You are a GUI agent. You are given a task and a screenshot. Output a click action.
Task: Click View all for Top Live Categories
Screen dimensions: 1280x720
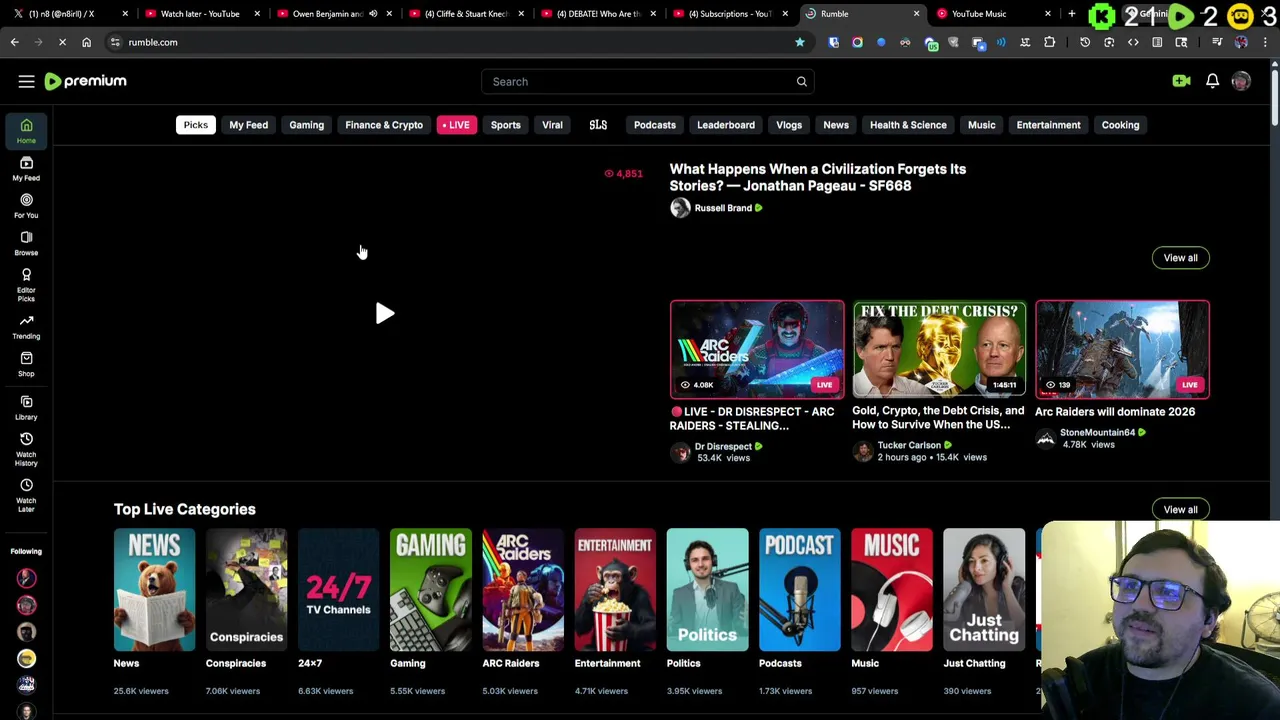1180,510
